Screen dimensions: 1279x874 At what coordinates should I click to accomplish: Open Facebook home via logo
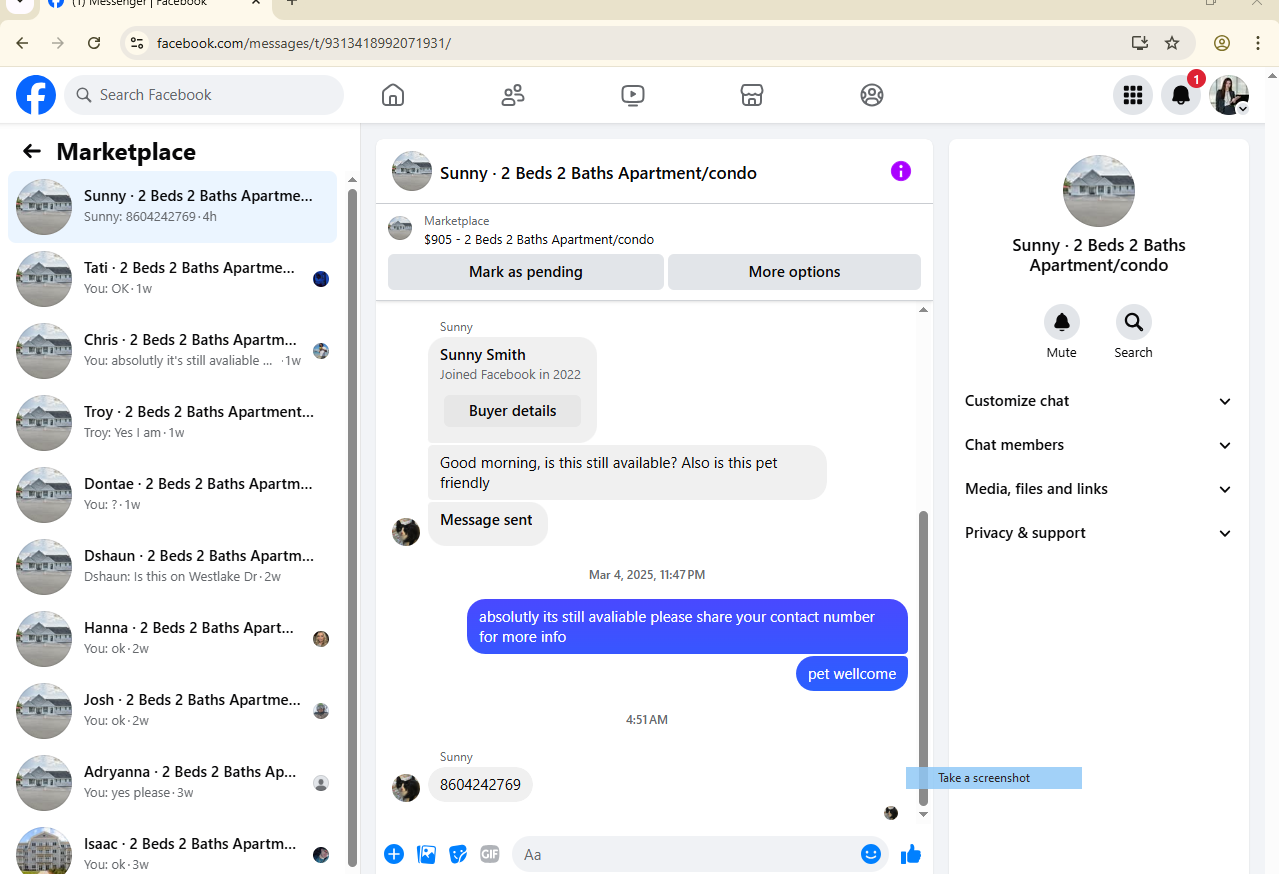click(x=36, y=95)
